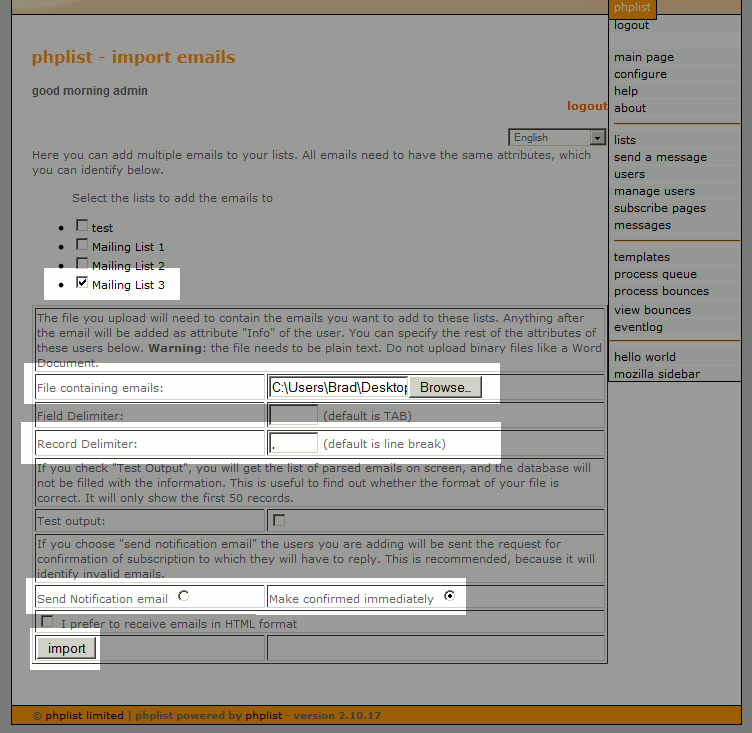Screen dimensions: 752x733
Task: Uncheck the Mailing List 3 checkbox
Action: click(x=82, y=283)
